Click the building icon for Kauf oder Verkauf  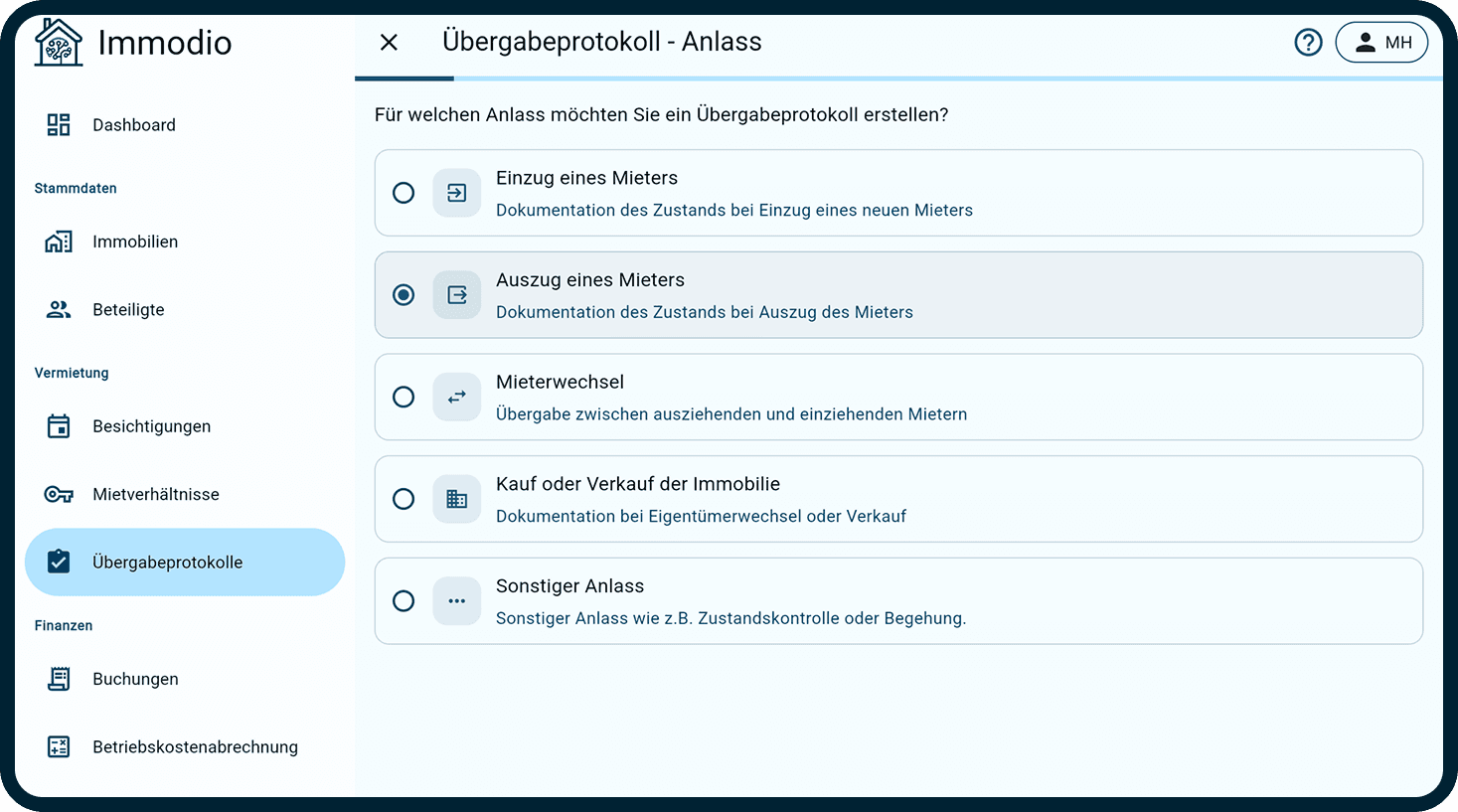[x=457, y=499]
